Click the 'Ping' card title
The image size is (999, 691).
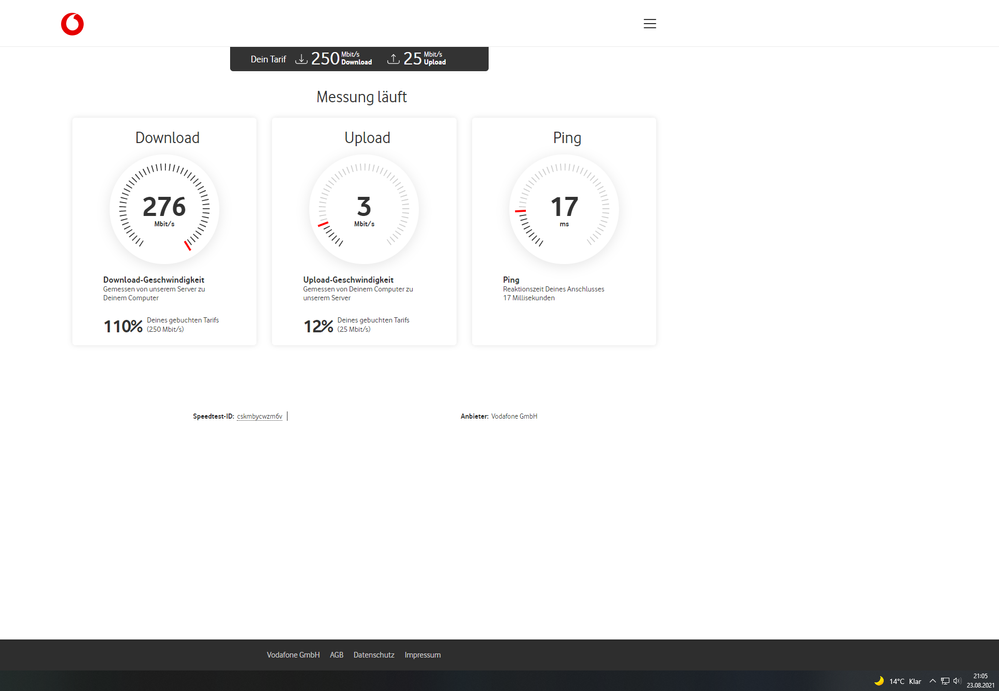pos(567,138)
